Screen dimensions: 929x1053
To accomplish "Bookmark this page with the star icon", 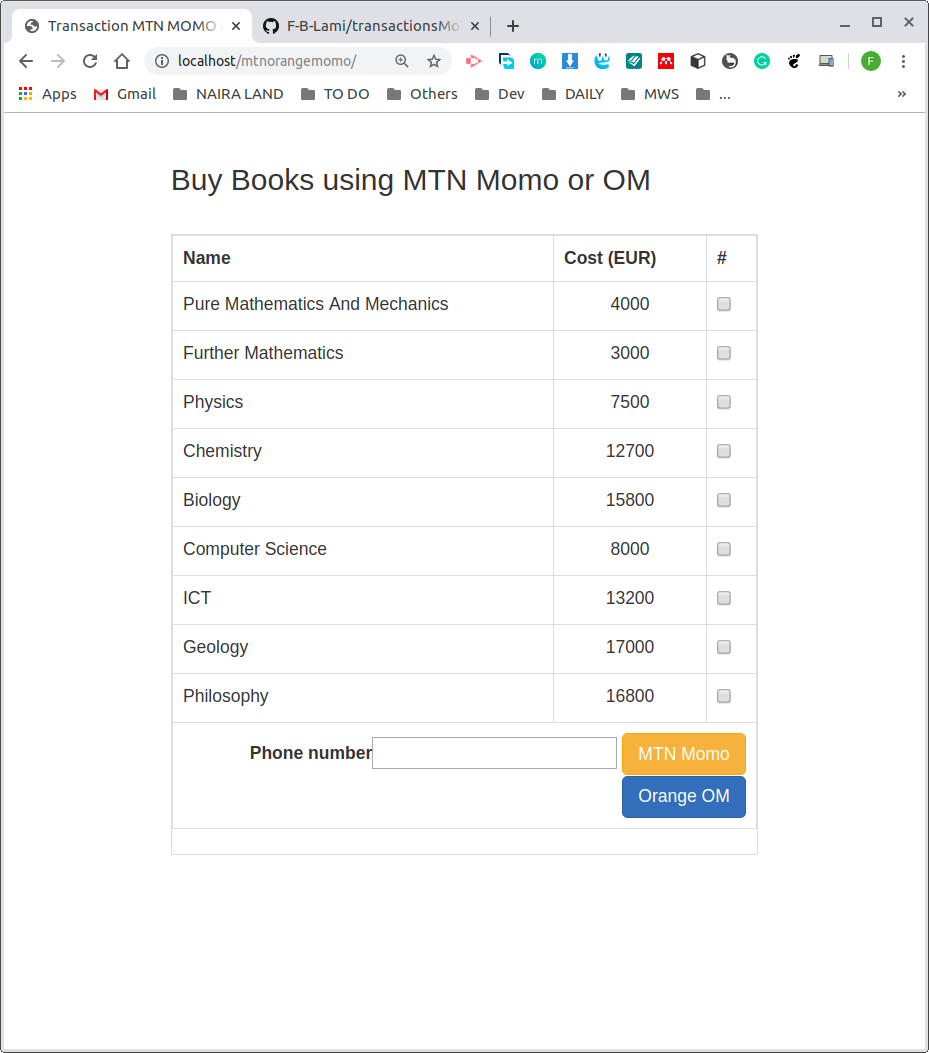I will (434, 61).
